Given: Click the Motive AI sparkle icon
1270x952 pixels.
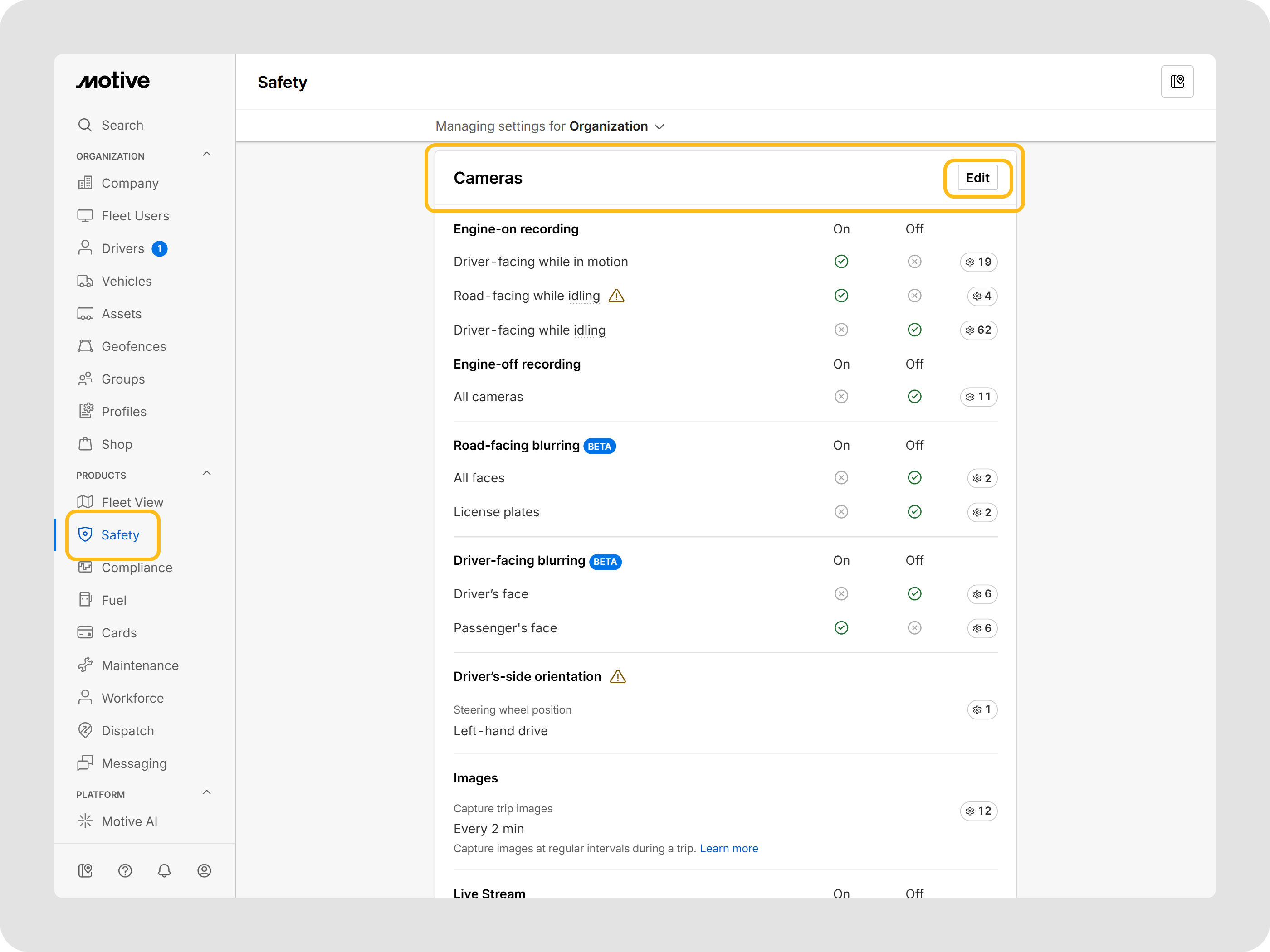Looking at the screenshot, I should click(x=85, y=821).
